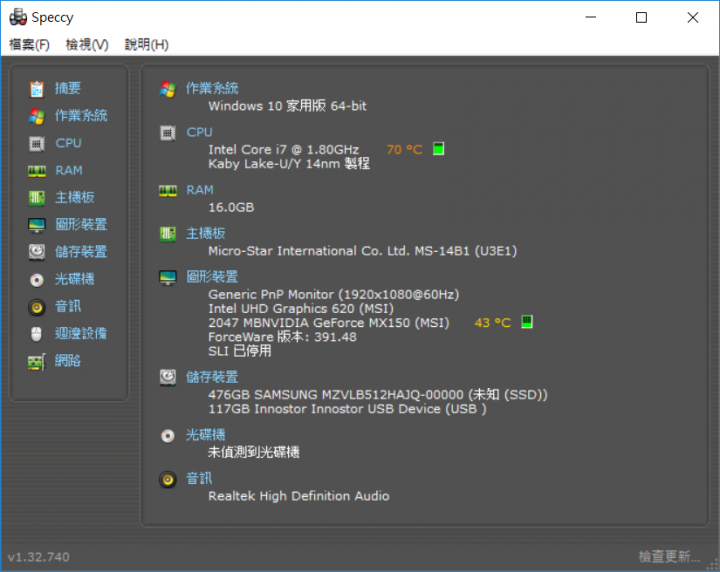The image size is (720, 572).
Task: Click the 476GB SAMSUNG SSD entry
Action: click(x=378, y=395)
